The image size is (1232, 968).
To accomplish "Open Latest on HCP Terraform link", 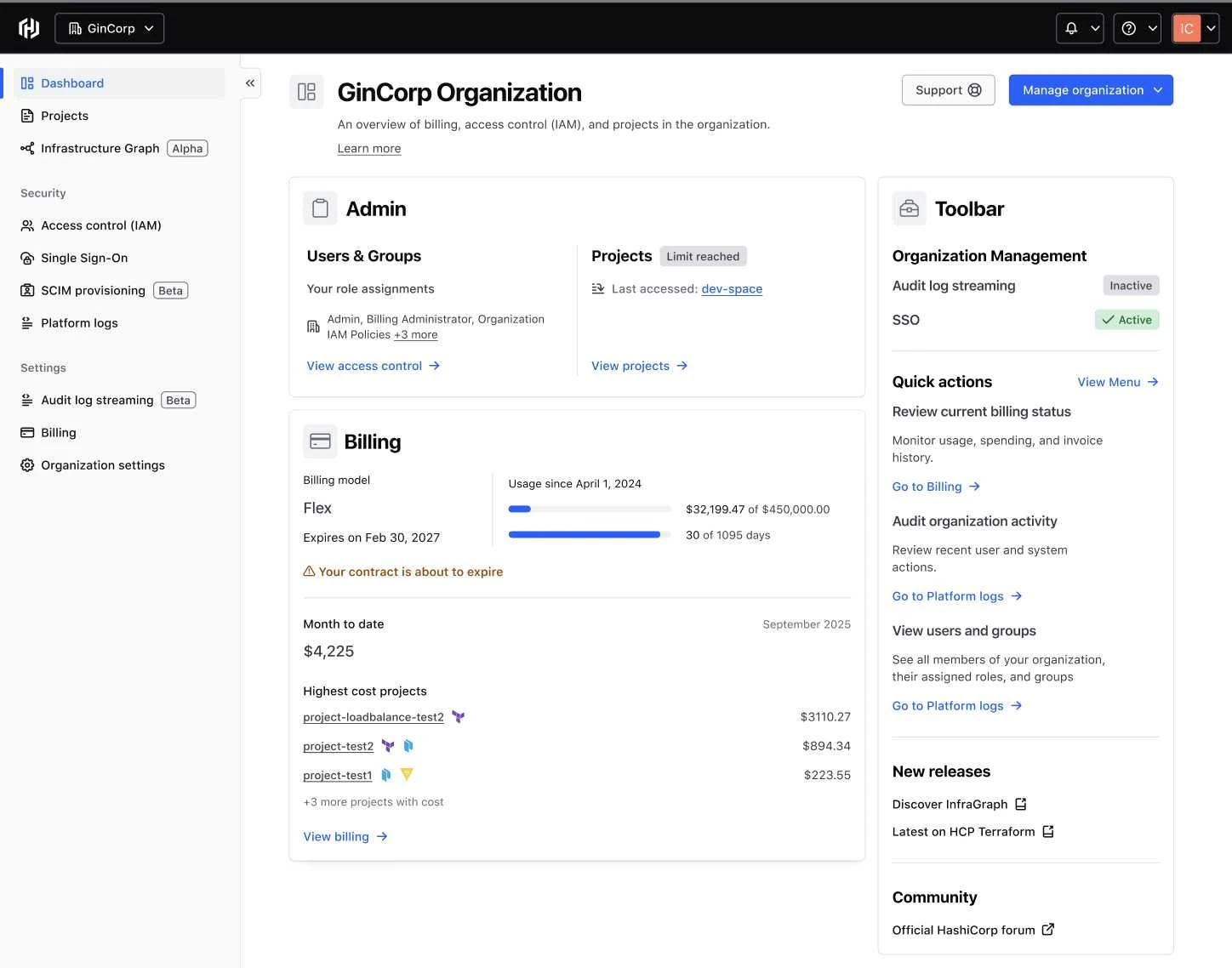I will tap(973, 832).
